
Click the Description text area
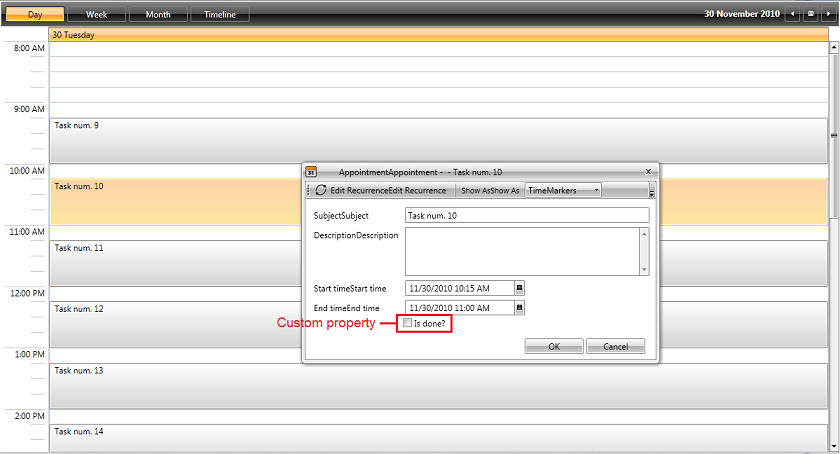tap(523, 252)
